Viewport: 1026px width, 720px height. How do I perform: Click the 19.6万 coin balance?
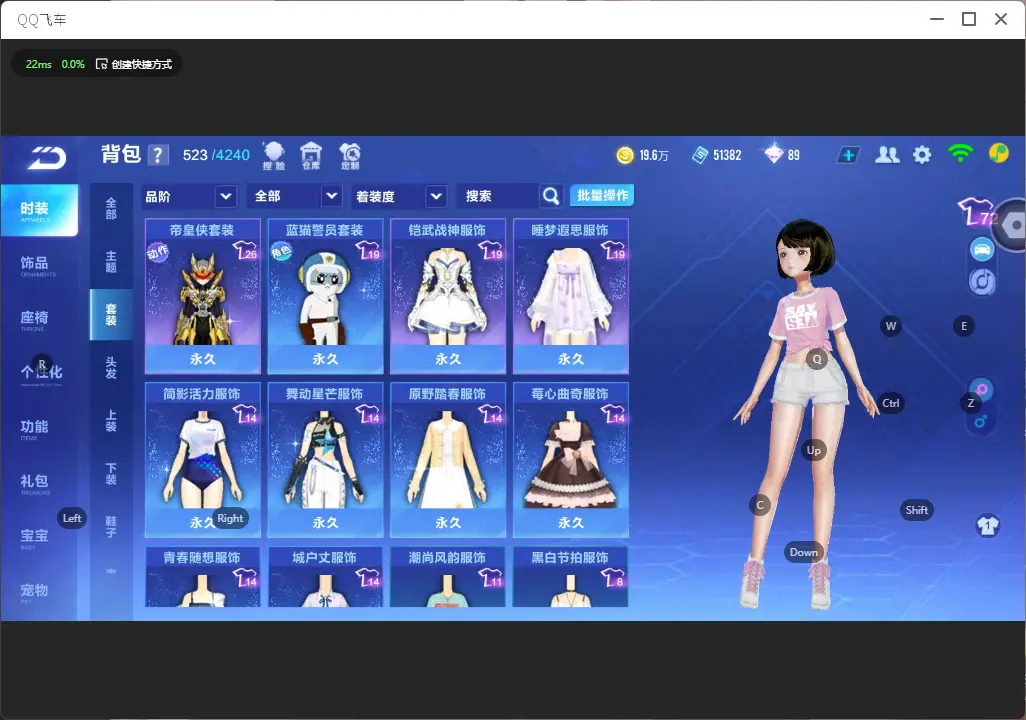pos(654,155)
